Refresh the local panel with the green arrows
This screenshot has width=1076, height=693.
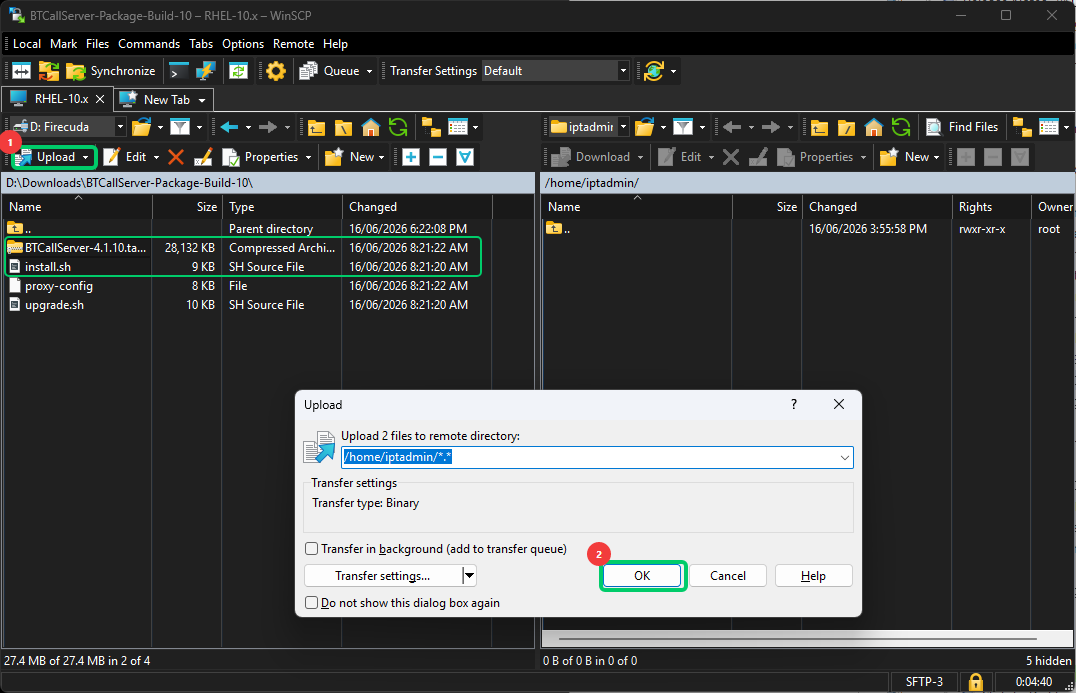click(x=398, y=127)
